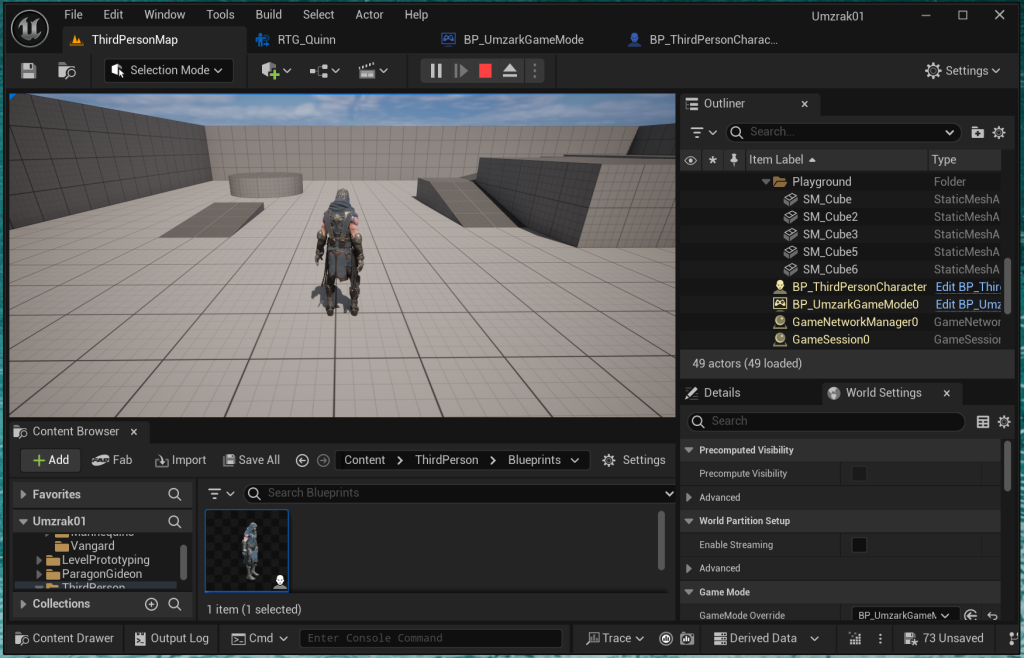Image resolution: width=1024 pixels, height=658 pixels.
Task: Click the Outliner pinned column header icon
Action: (x=733, y=159)
